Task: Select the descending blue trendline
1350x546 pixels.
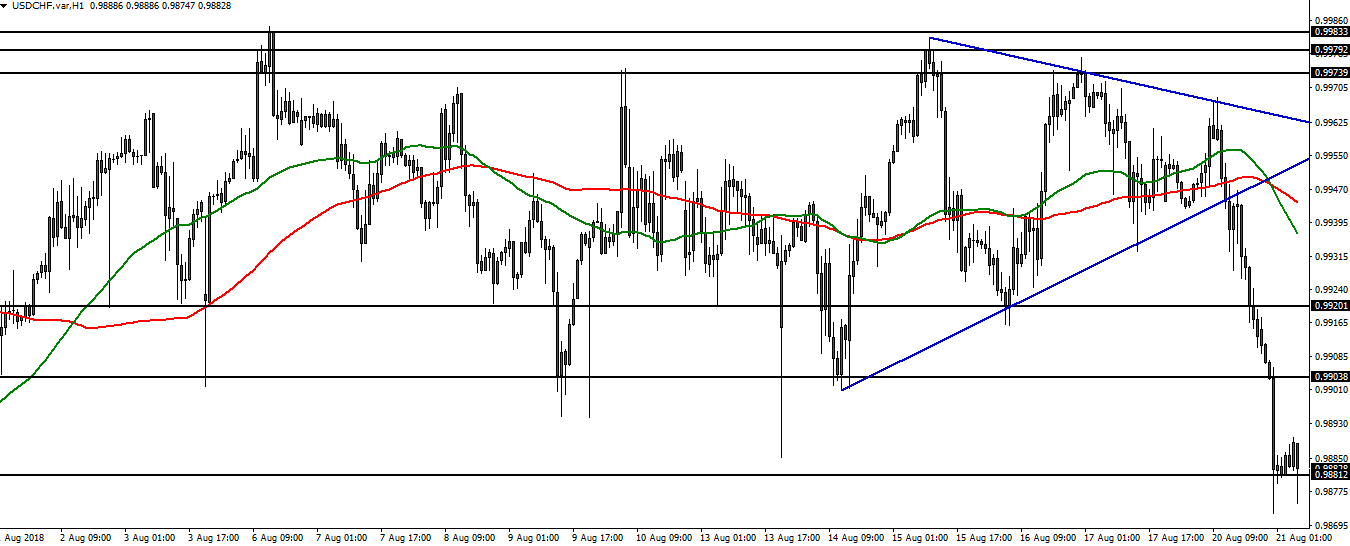Action: point(1120,80)
